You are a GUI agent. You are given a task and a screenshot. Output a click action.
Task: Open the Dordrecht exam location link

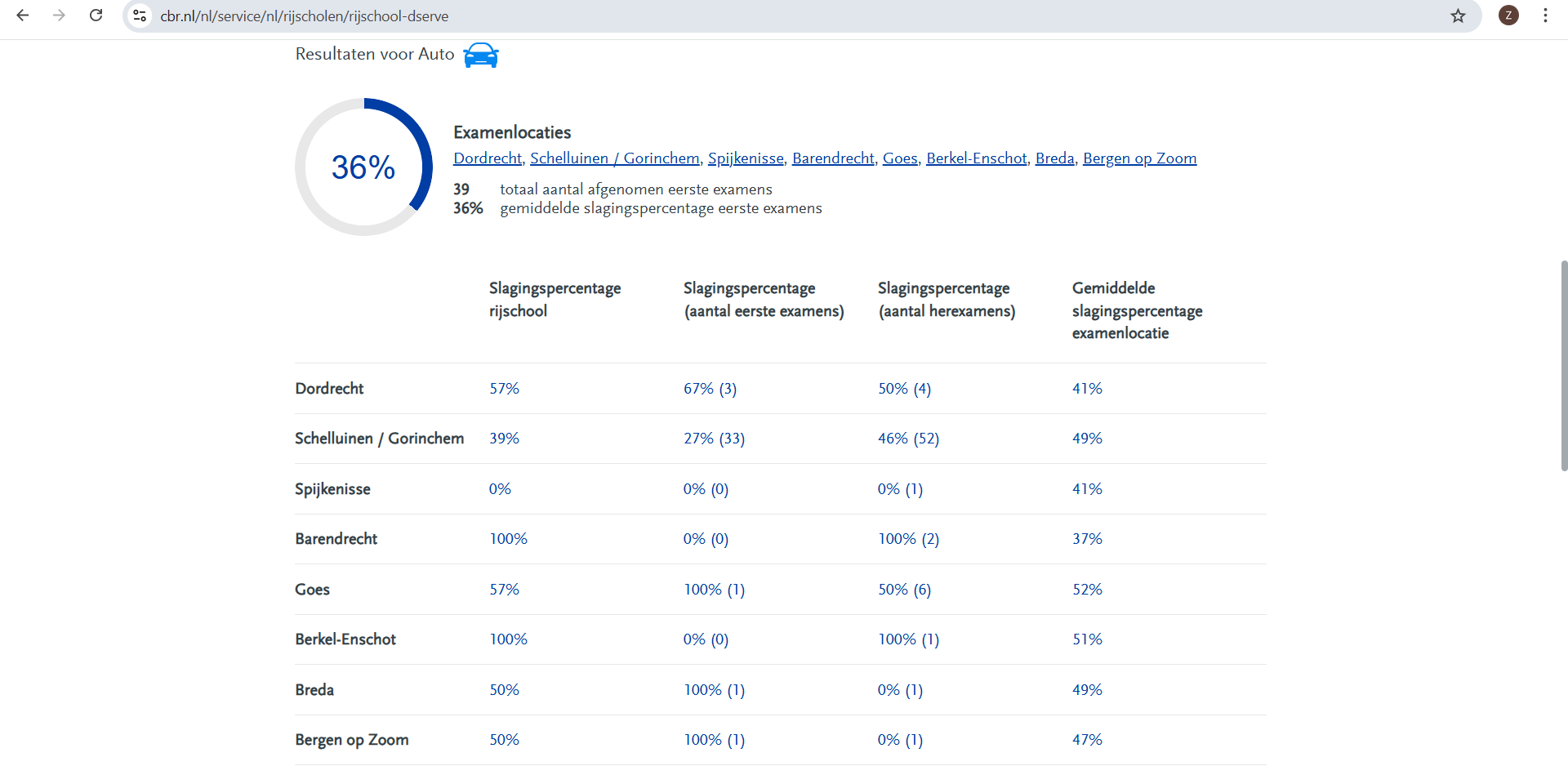488,158
